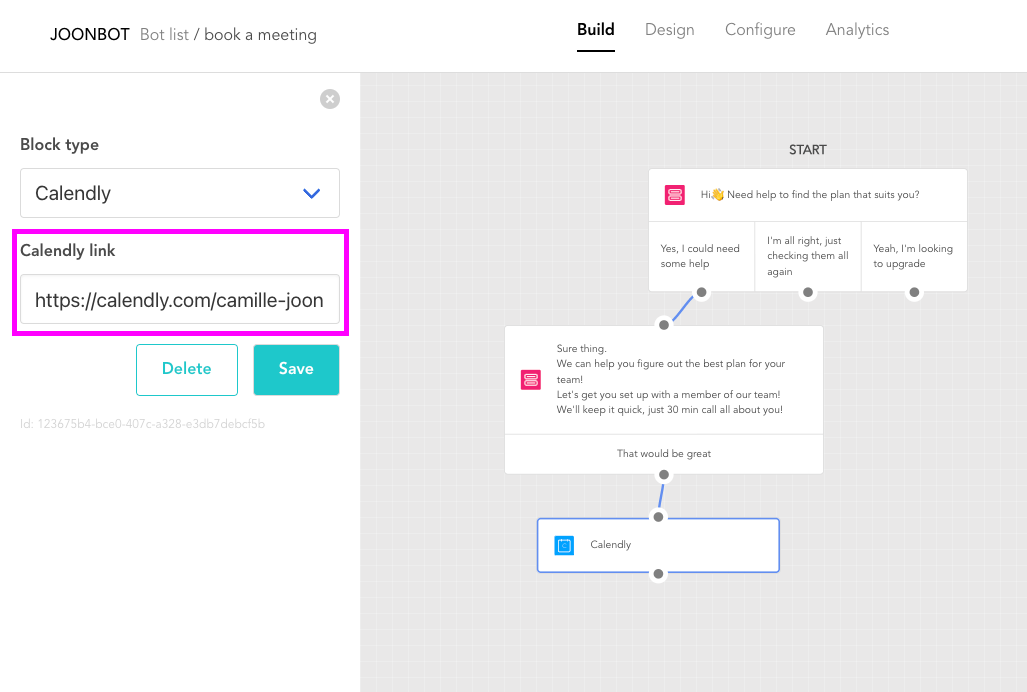This screenshot has height=692, width=1027.
Task: Click the 'Block type' label
Action: pyautogui.click(x=60, y=145)
